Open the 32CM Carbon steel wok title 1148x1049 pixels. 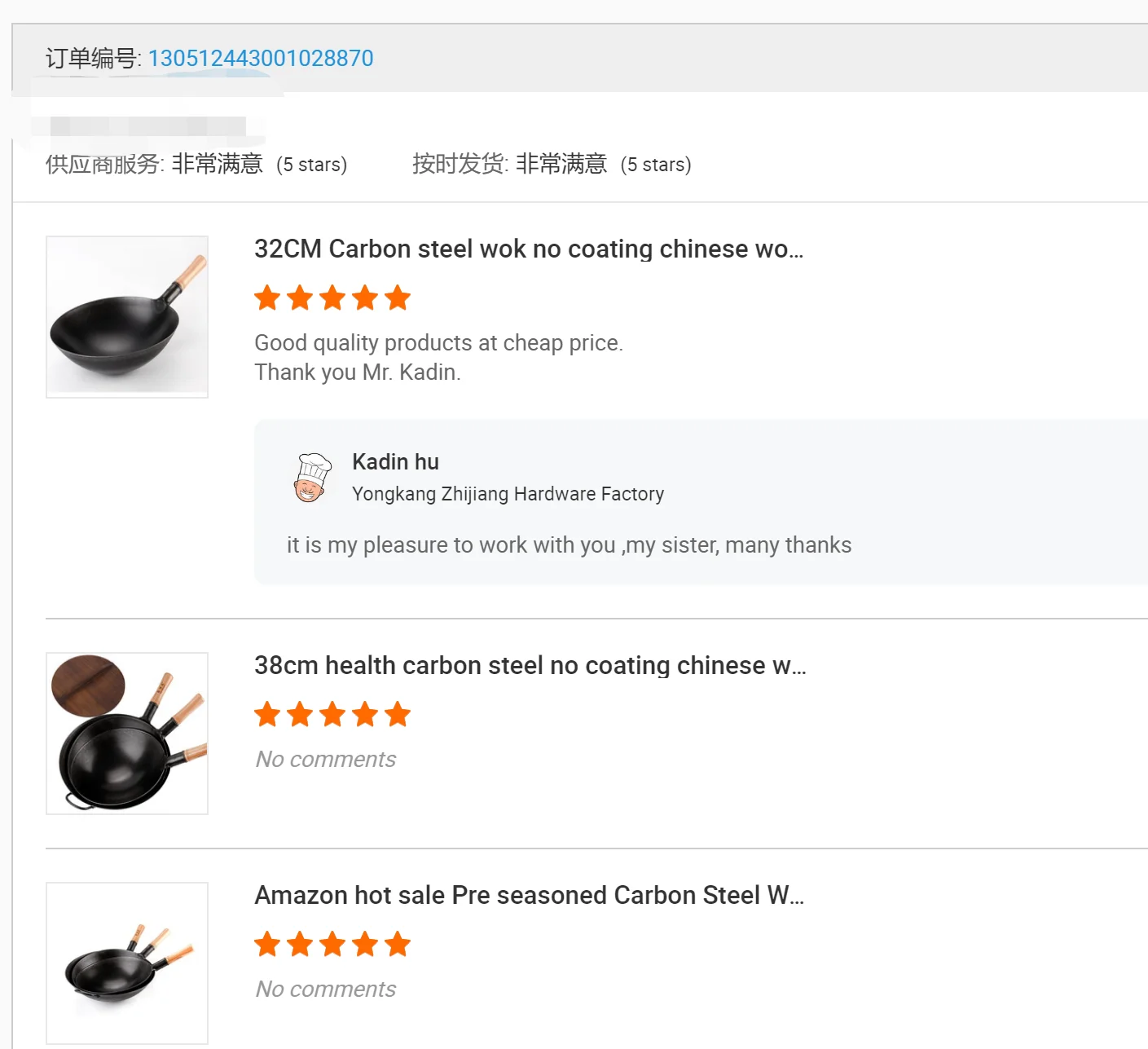tap(528, 249)
